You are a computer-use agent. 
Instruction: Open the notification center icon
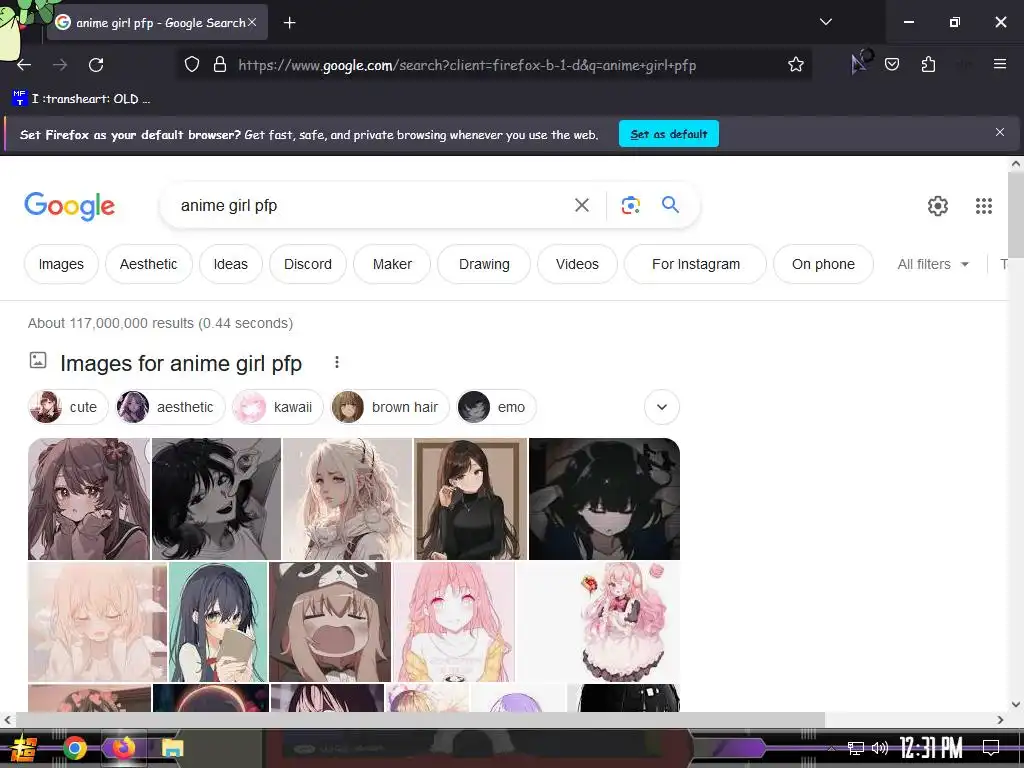(991, 748)
